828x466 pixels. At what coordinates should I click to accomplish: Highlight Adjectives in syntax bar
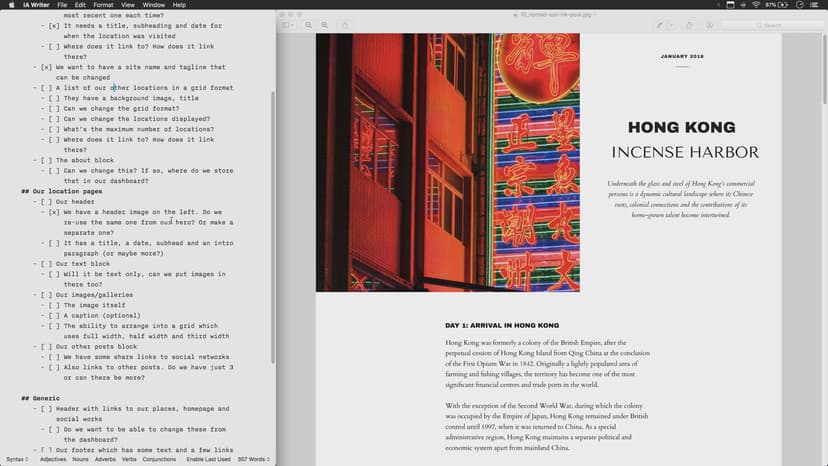[x=52, y=459]
